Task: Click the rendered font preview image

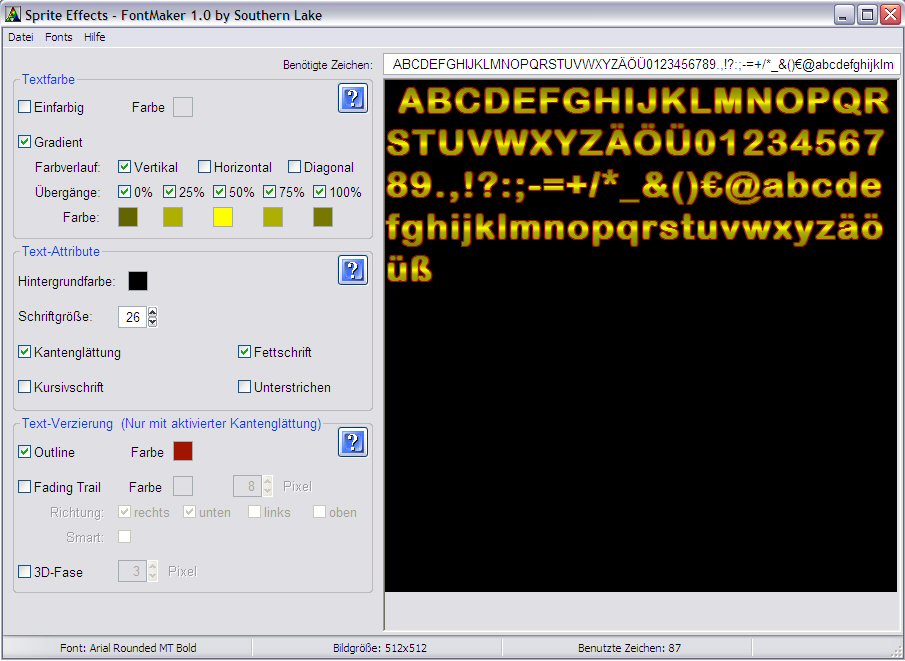Action: coord(641,336)
